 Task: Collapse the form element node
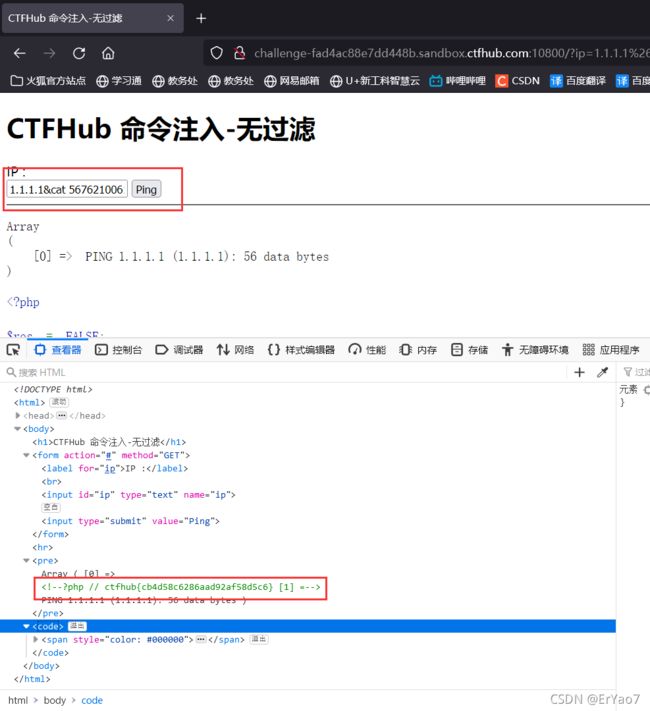point(26,455)
